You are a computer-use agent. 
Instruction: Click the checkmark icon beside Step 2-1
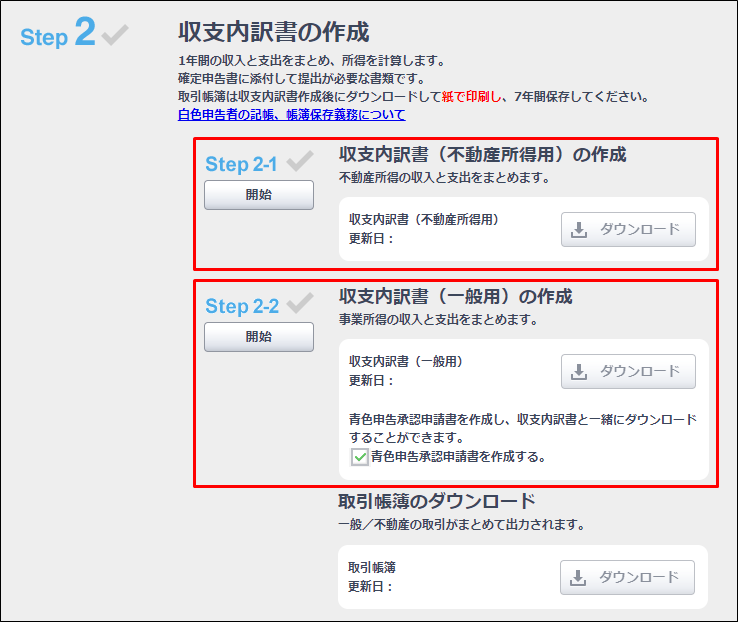click(x=300, y=161)
